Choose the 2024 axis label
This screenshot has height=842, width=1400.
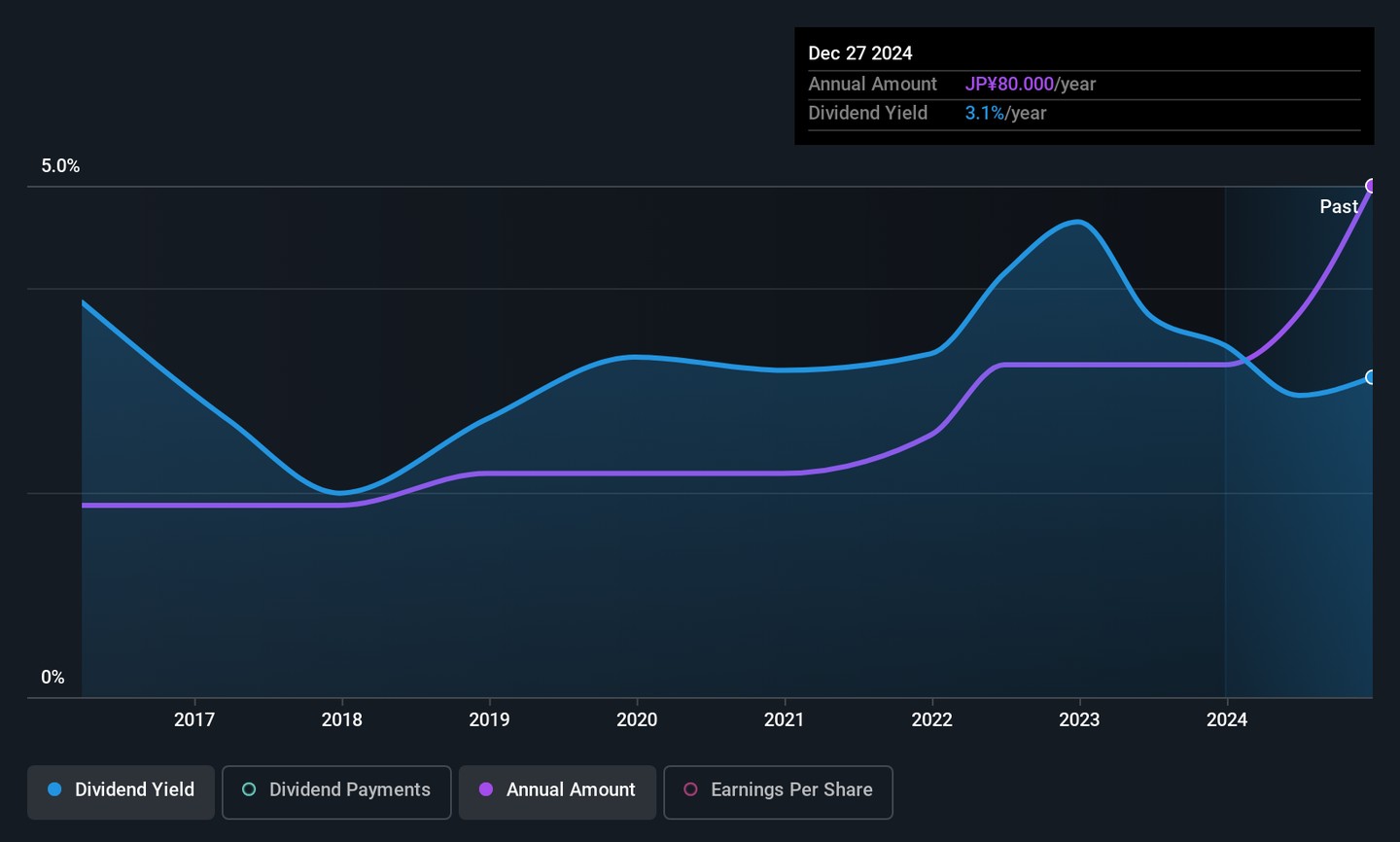(x=1227, y=719)
